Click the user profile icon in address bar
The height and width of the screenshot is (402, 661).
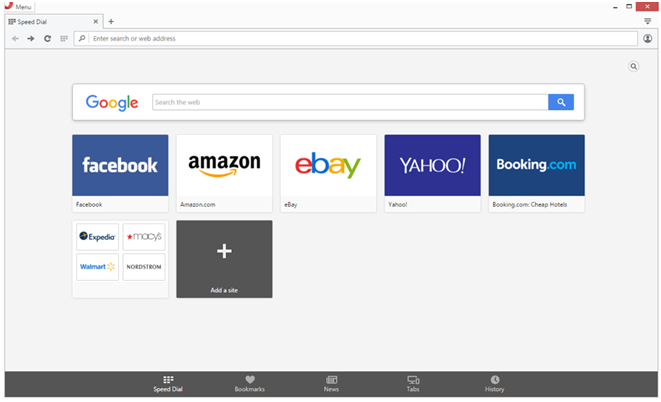click(647, 38)
